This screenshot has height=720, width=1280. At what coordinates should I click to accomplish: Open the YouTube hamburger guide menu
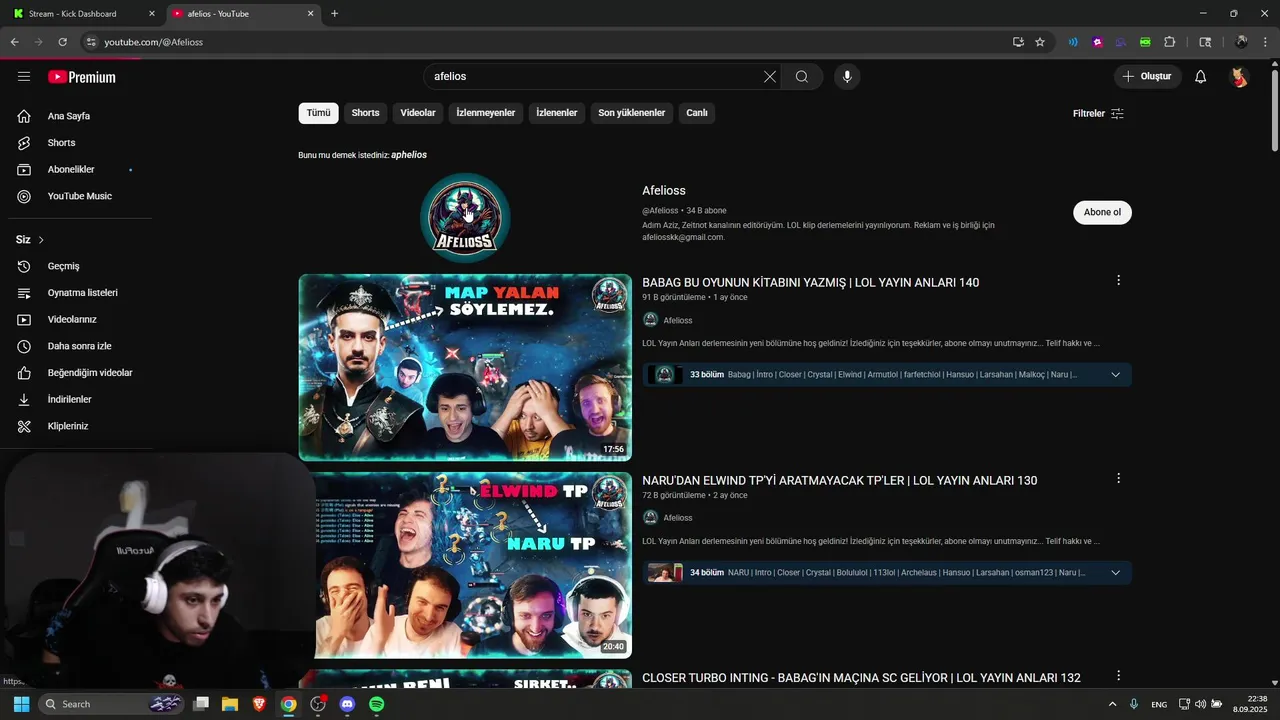click(24, 77)
